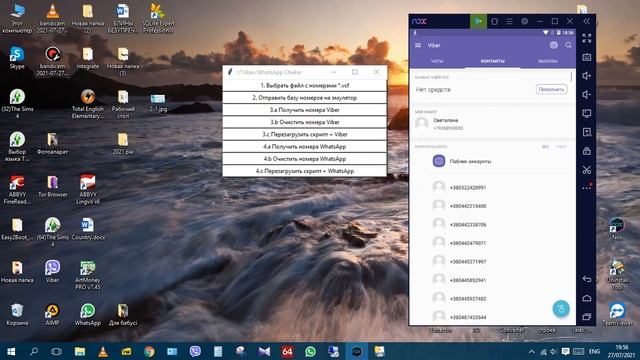Viewport: 640px width, 360px height.
Task: Open Корзина recycle bin
Action: (x=17, y=314)
